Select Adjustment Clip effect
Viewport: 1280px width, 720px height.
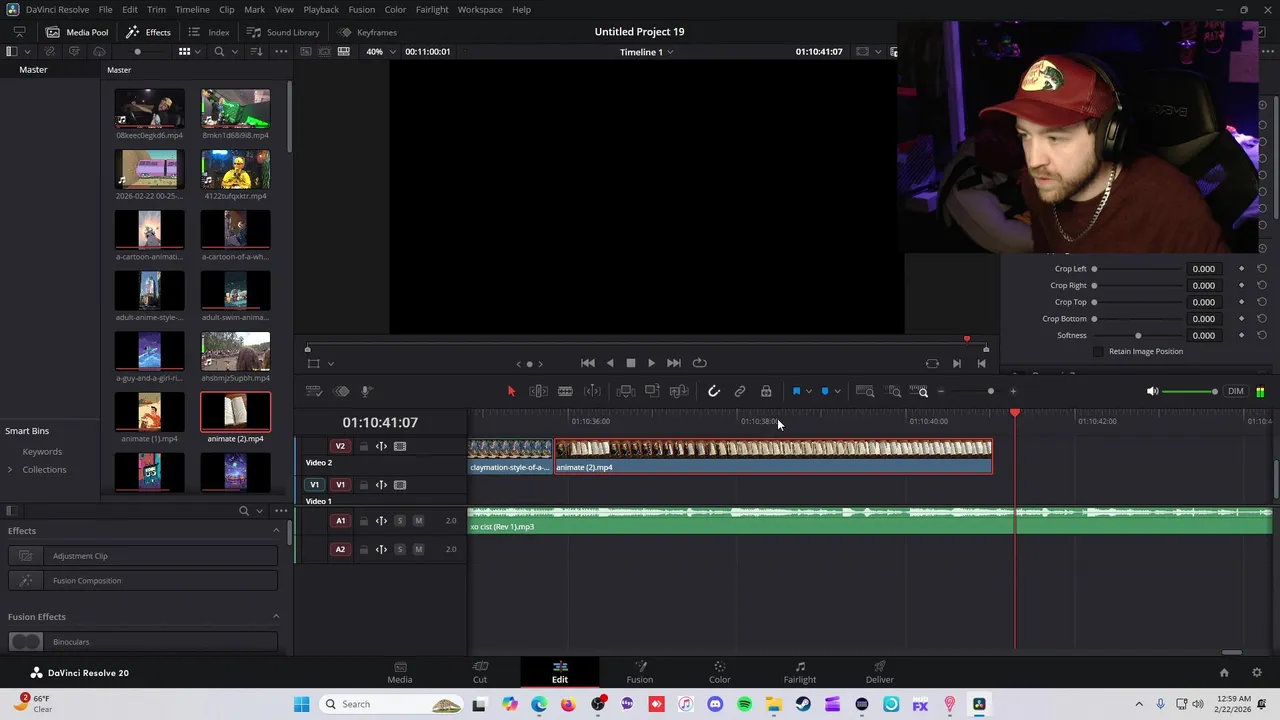coord(143,556)
